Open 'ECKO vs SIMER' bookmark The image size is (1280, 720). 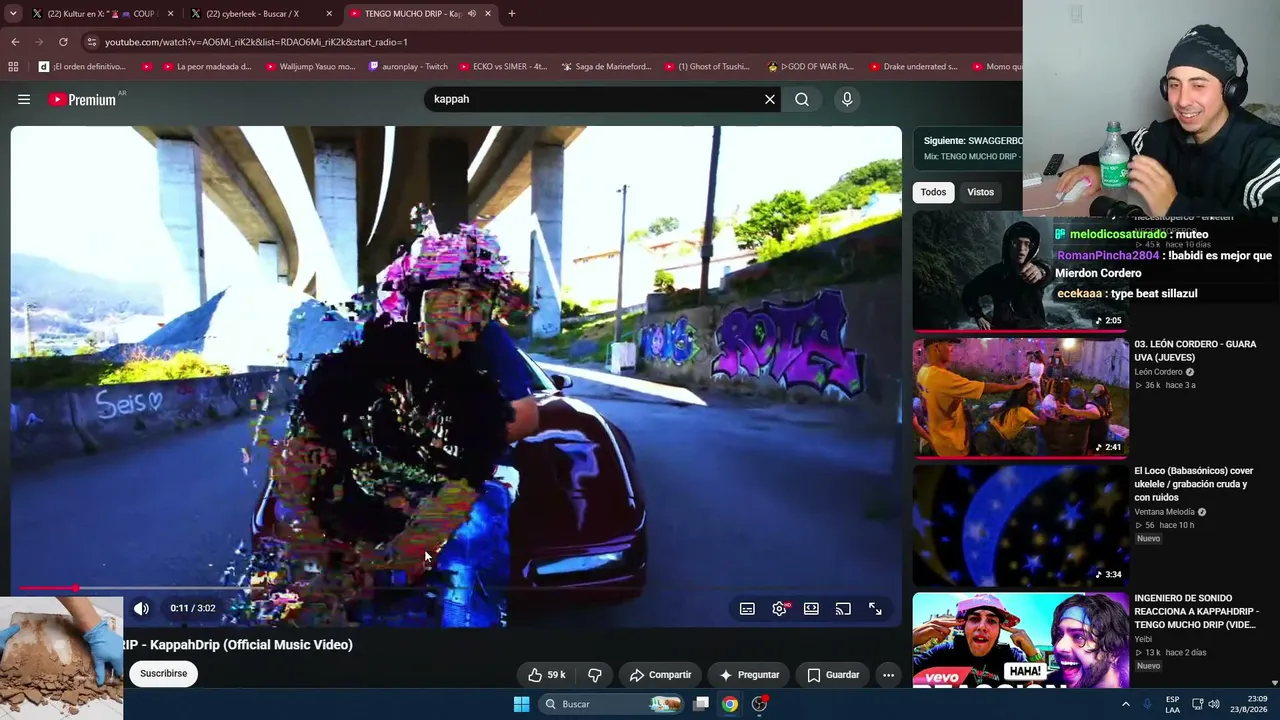505,67
